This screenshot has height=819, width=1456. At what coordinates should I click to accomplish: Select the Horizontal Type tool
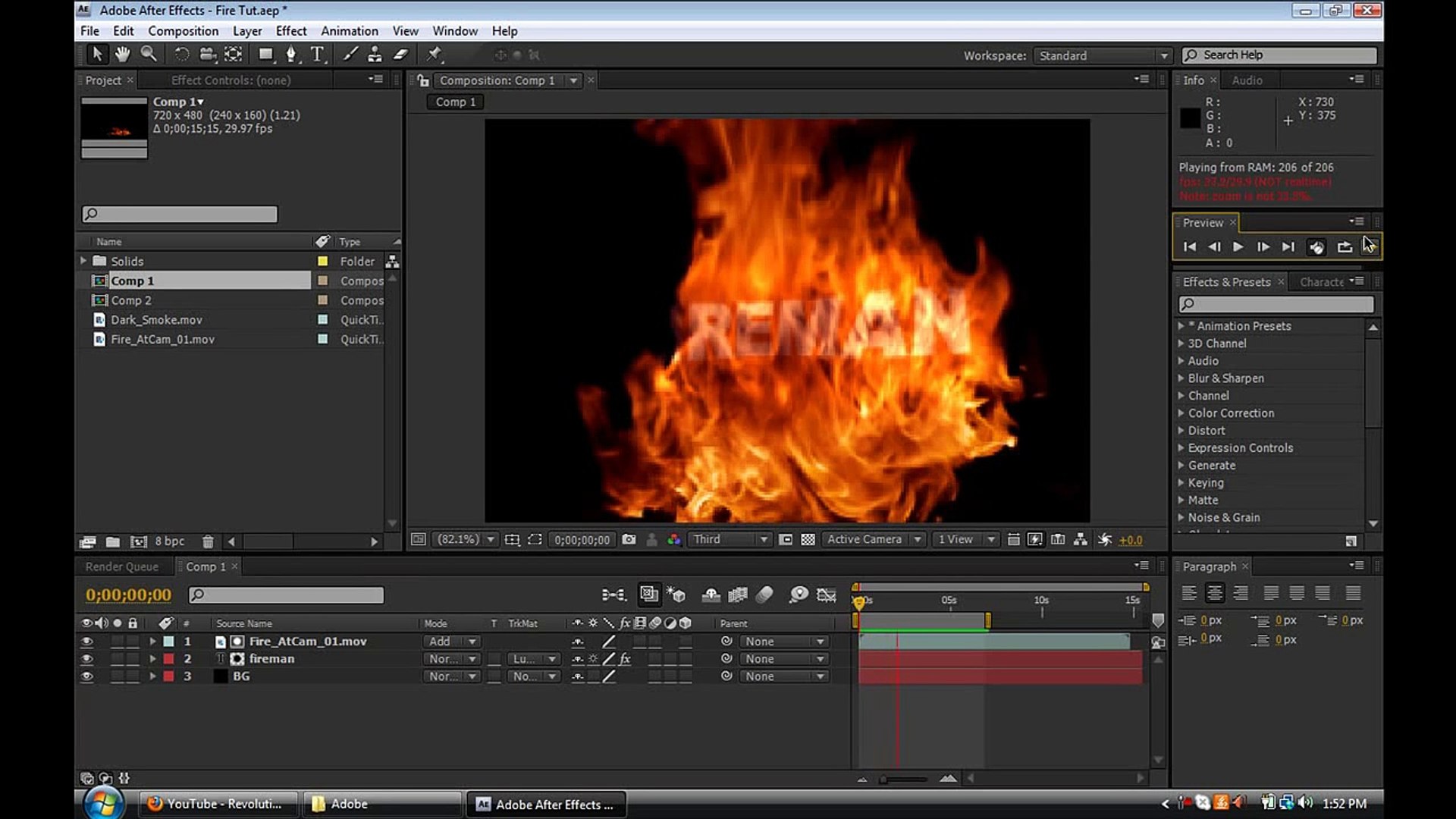(x=317, y=55)
